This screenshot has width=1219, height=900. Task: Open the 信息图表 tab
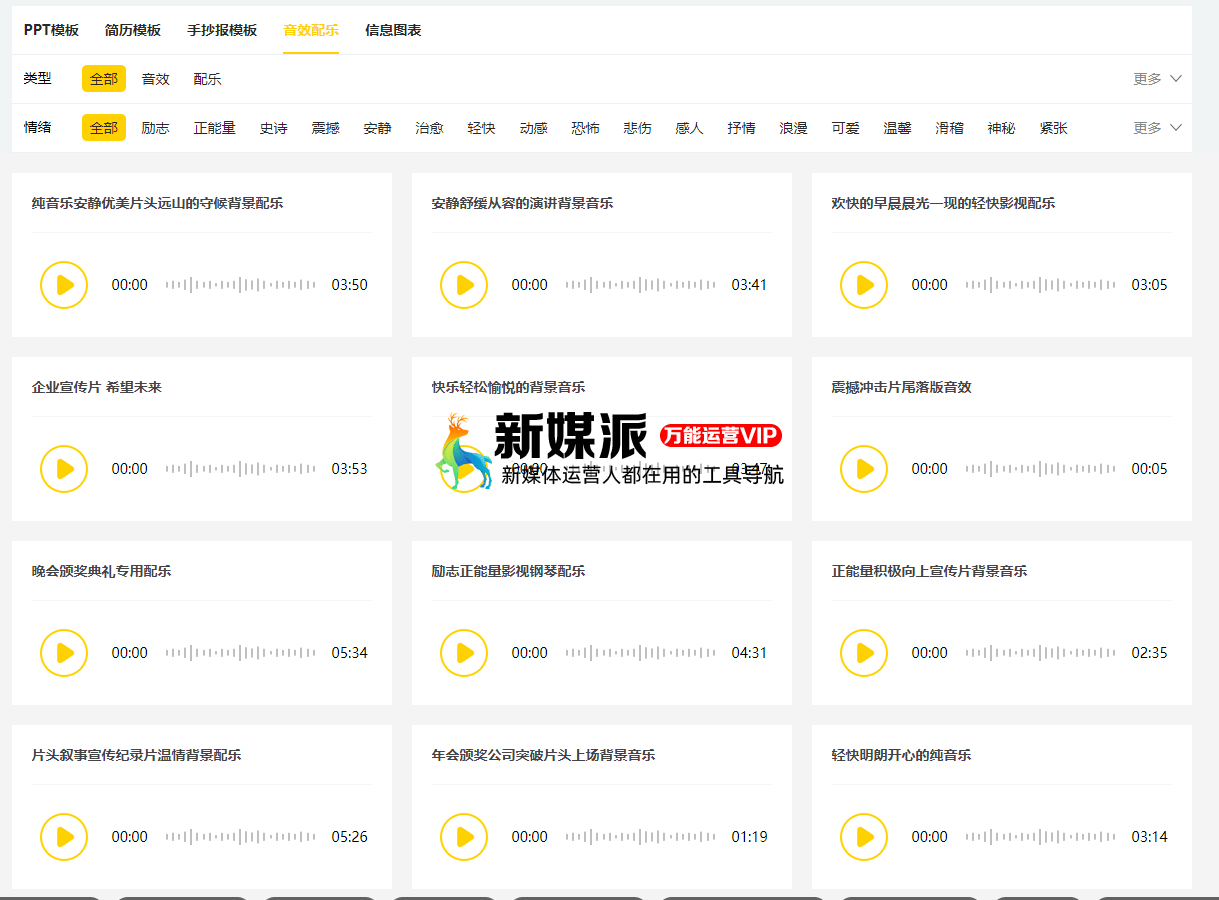393,30
